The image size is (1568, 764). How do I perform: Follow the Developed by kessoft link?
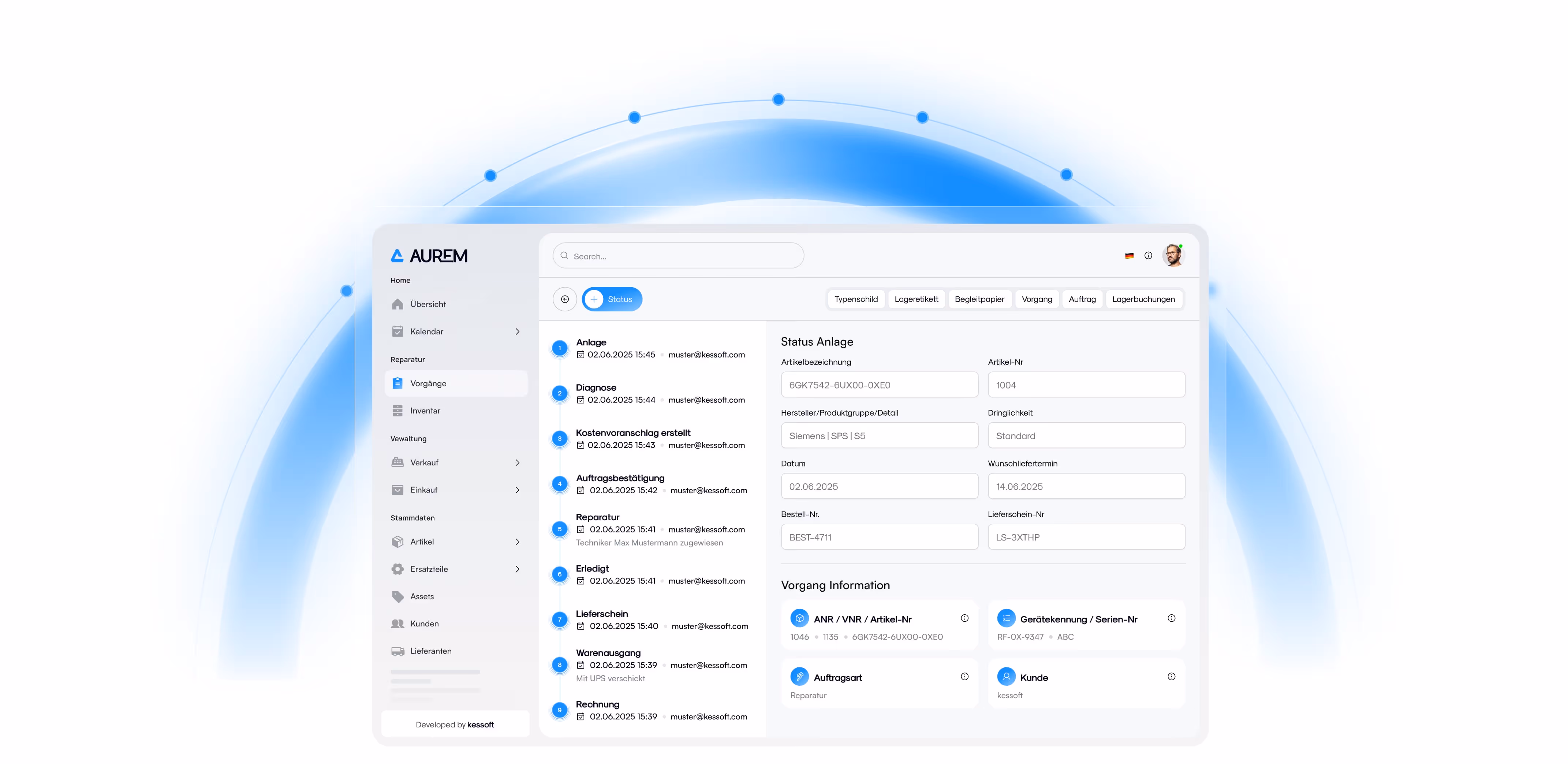(455, 724)
